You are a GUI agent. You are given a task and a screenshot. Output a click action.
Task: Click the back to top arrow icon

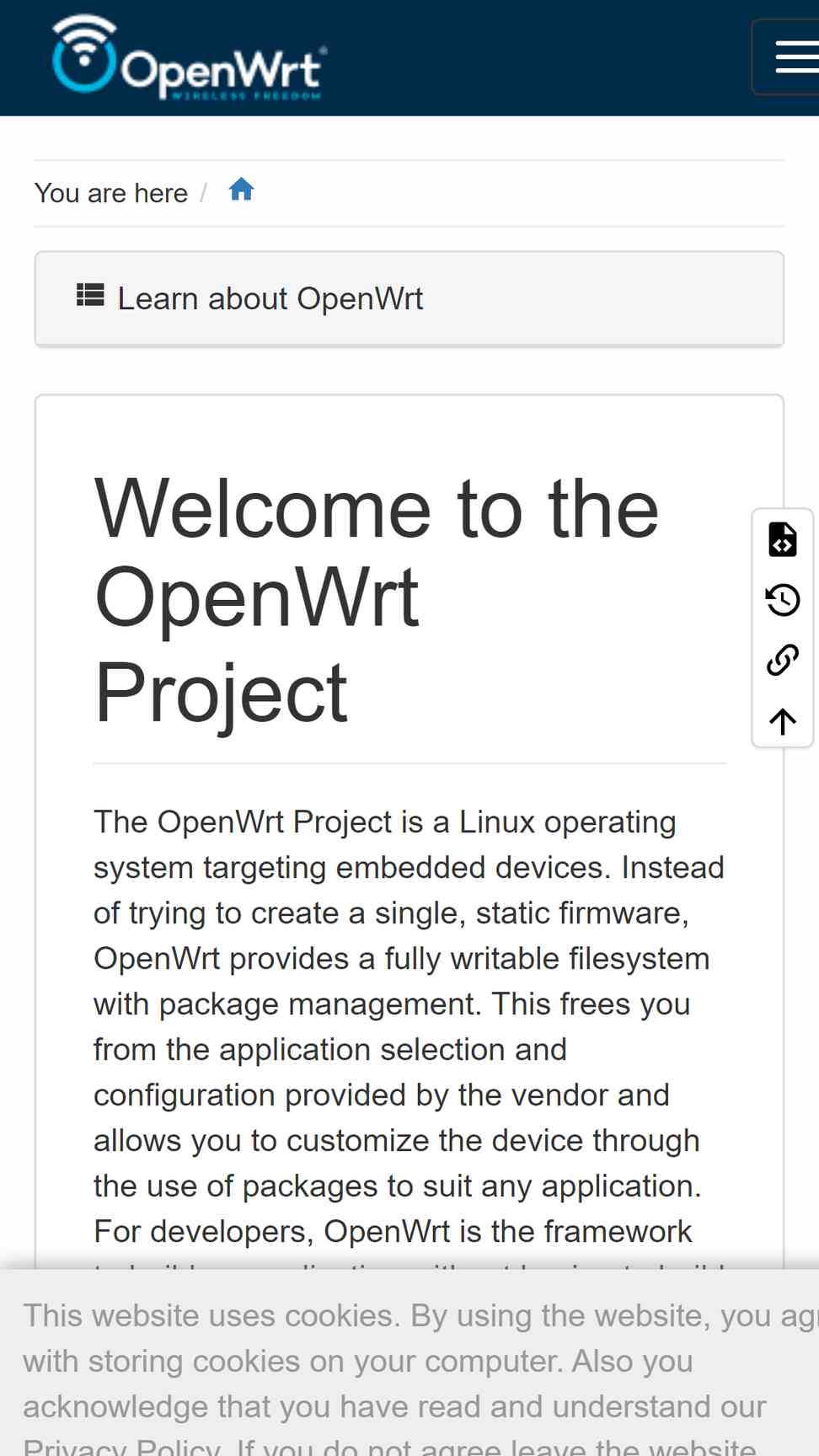click(783, 721)
